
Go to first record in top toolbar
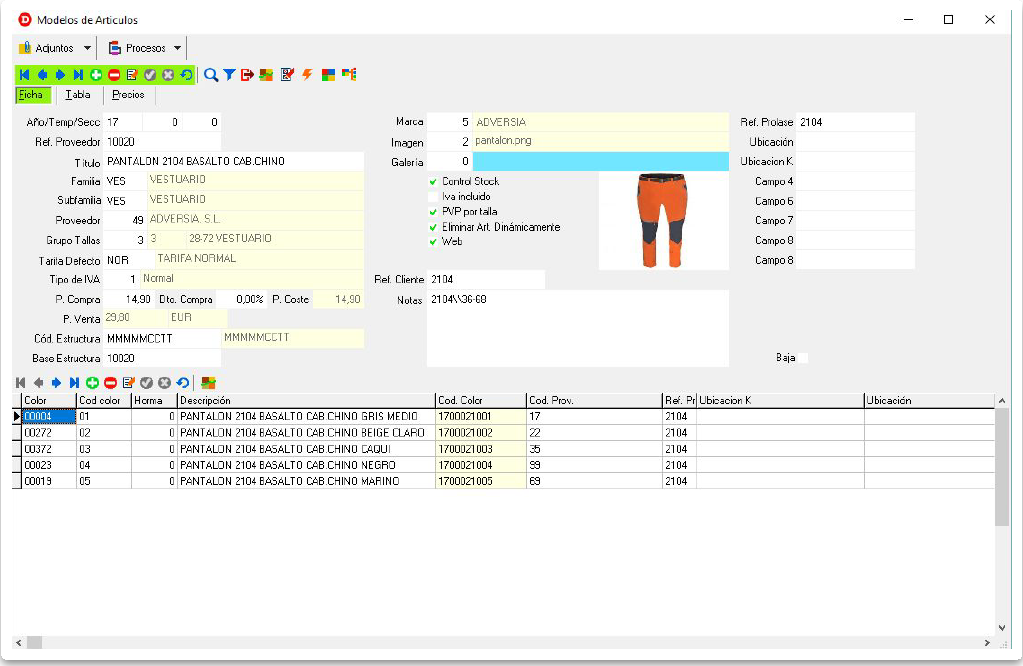pyautogui.click(x=24, y=75)
